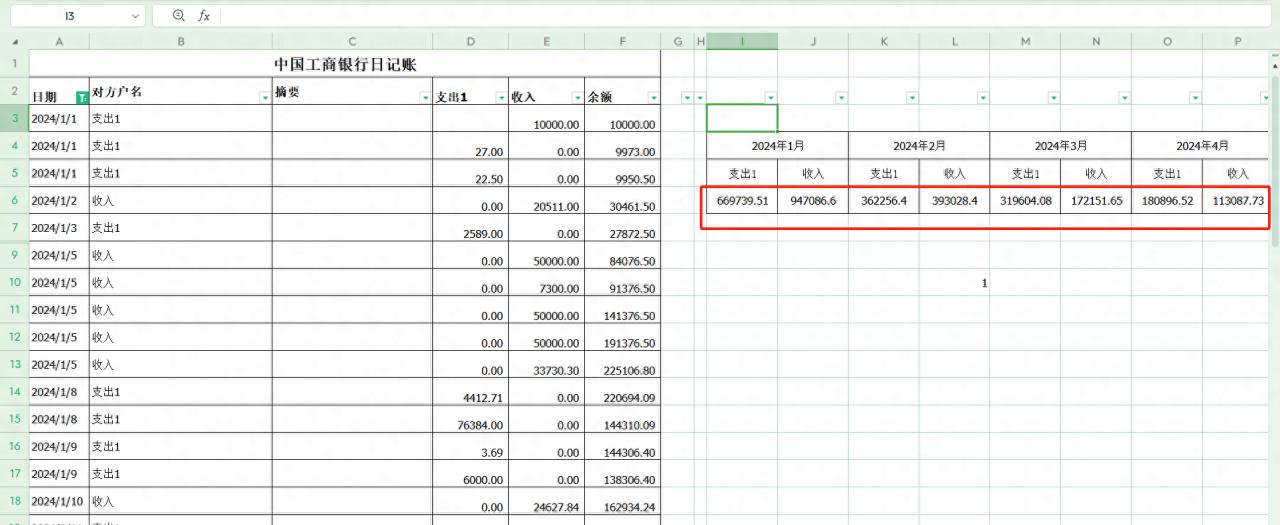Click the cell with value 172151.65
1280x525 pixels.
(1096, 200)
